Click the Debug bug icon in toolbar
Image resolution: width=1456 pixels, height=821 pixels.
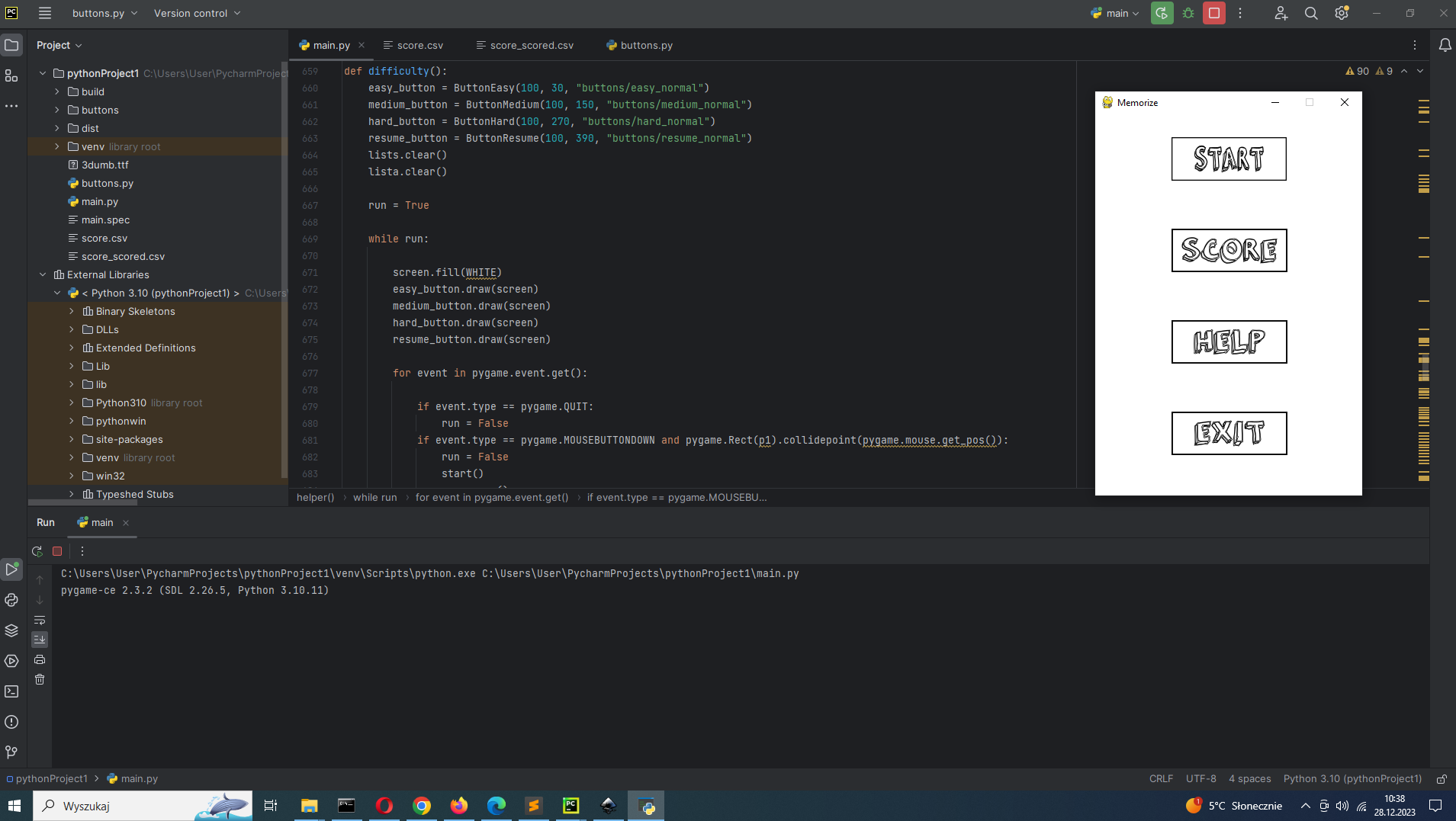coord(1188,13)
